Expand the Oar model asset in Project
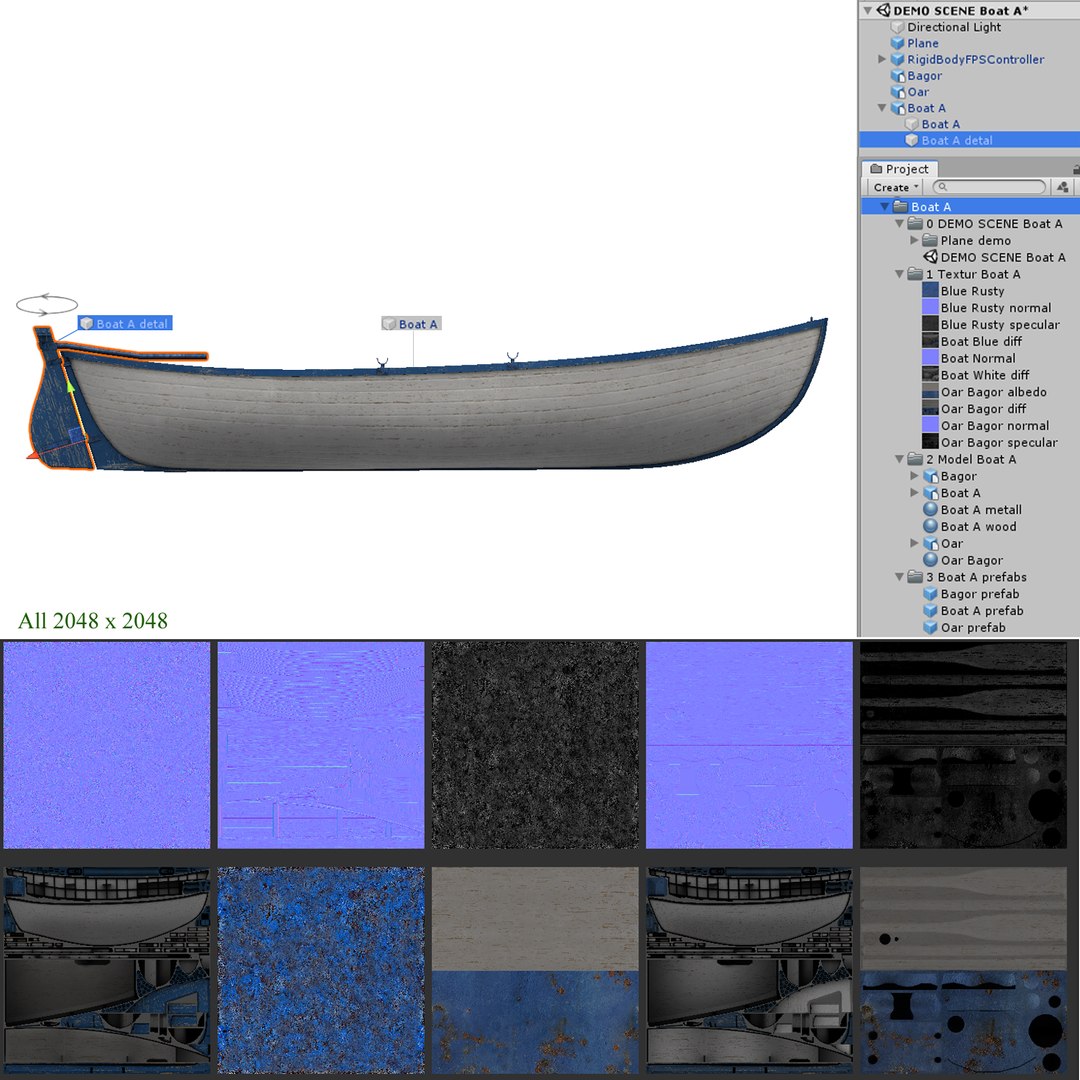The image size is (1080, 1080). tap(914, 543)
